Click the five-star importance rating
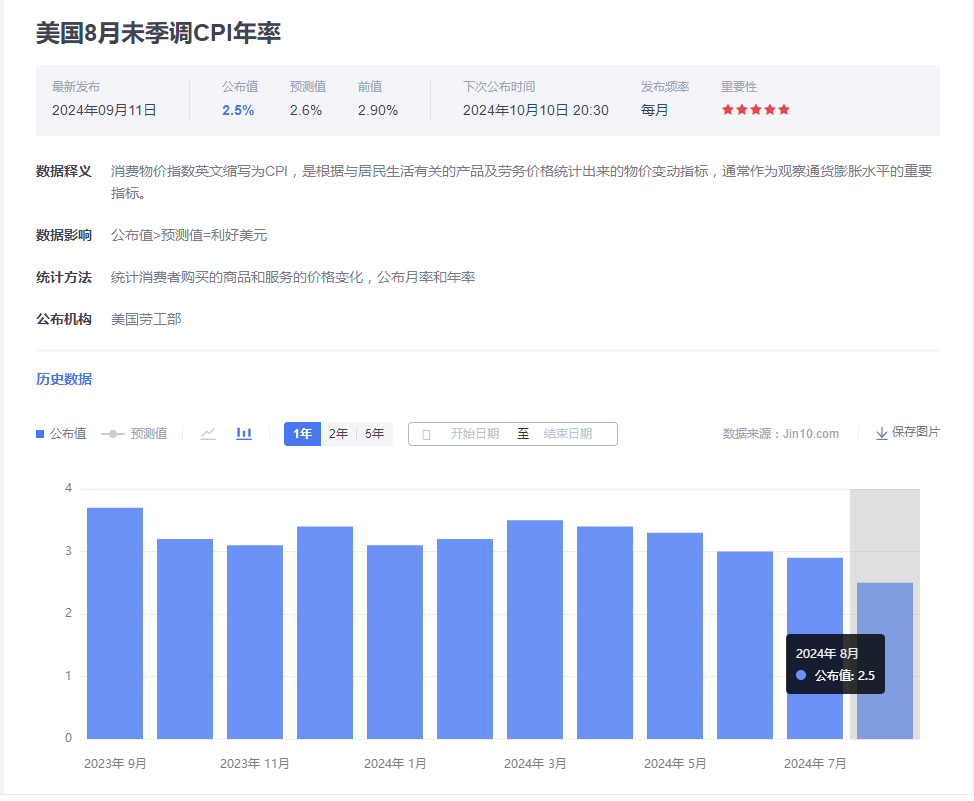Viewport: 974px width, 801px height. coord(755,110)
